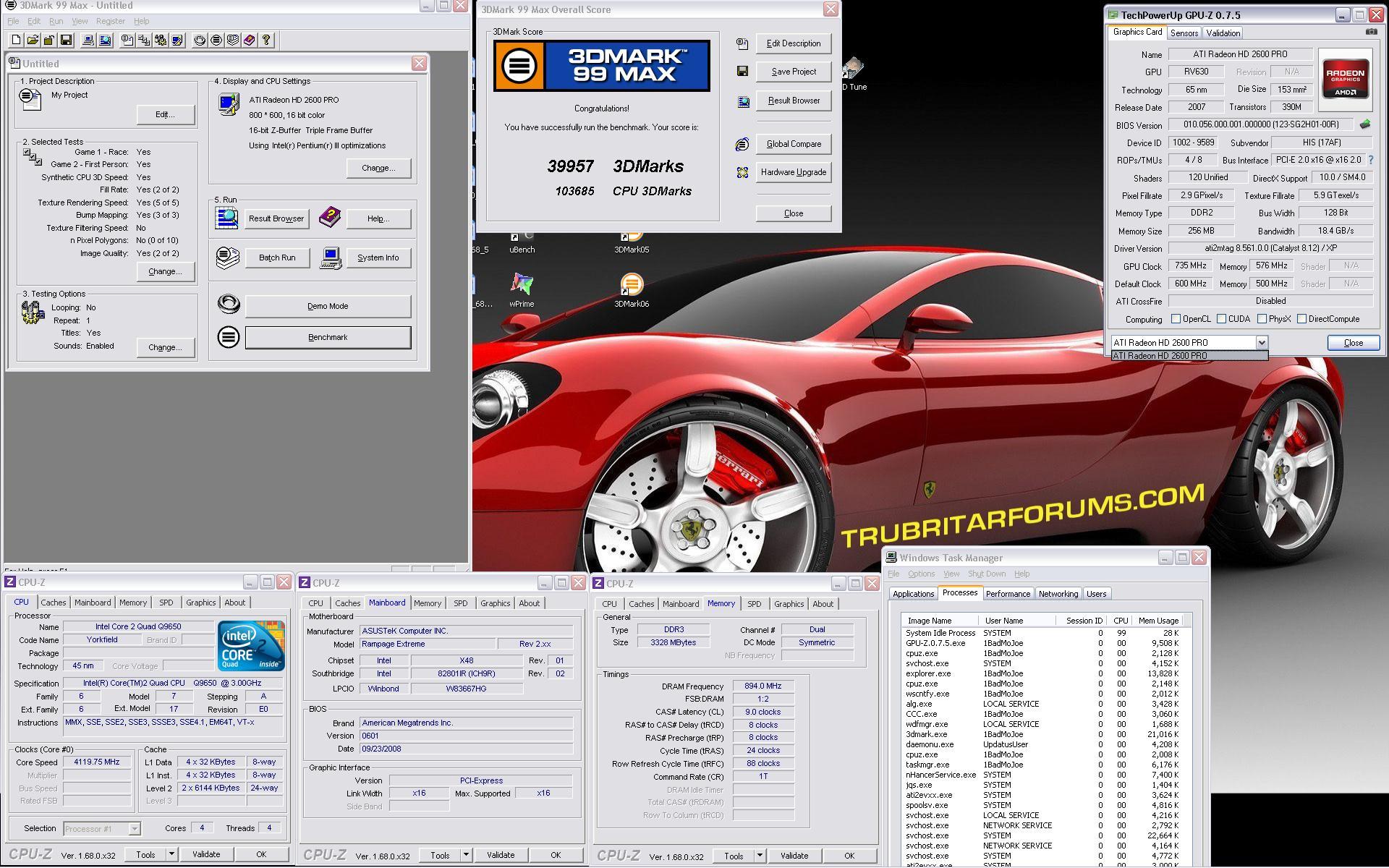Enable the OpenCL checkbox in GPU-Z
1389x868 pixels.
pos(1176,319)
